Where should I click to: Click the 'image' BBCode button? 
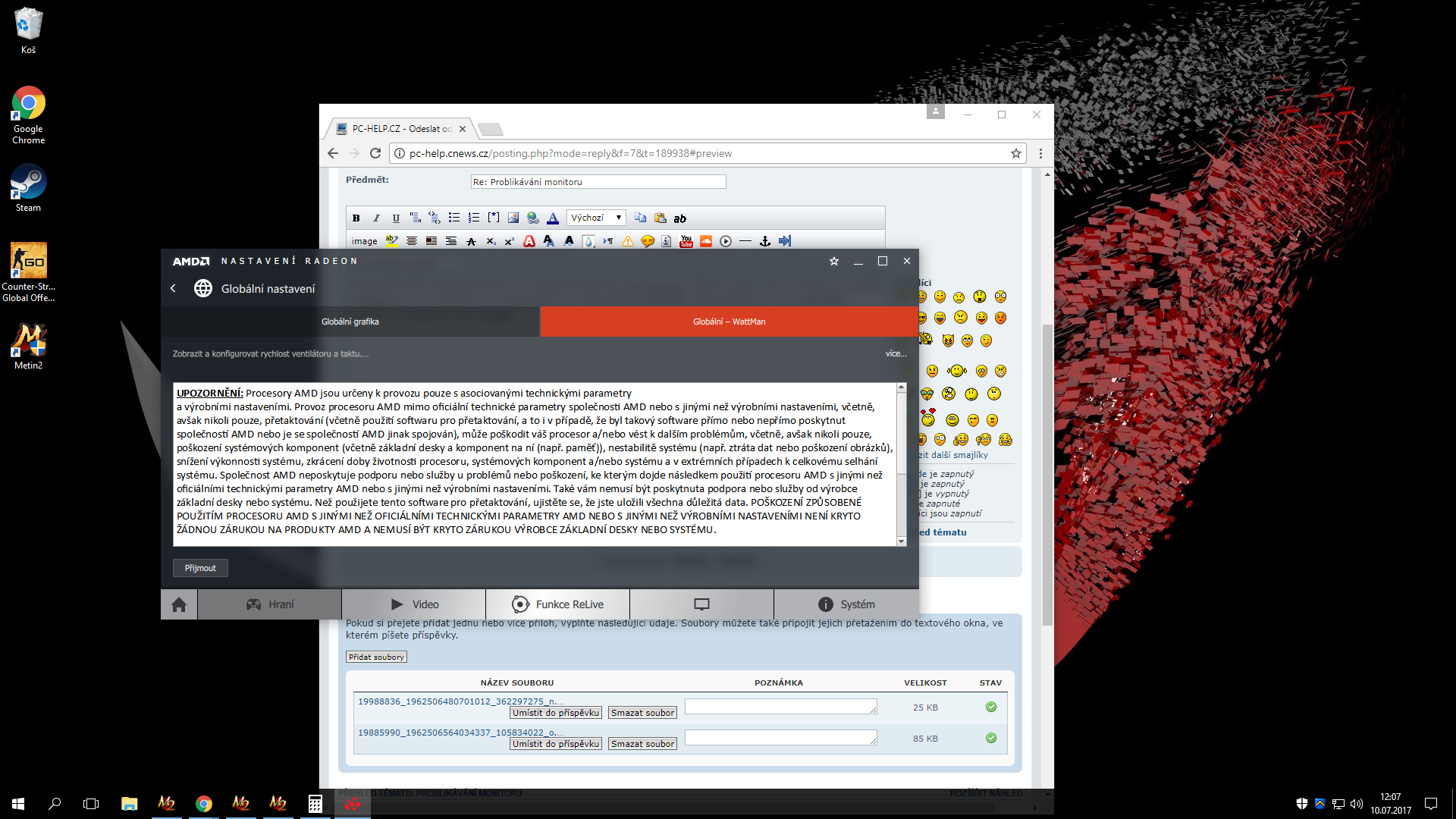tap(364, 241)
